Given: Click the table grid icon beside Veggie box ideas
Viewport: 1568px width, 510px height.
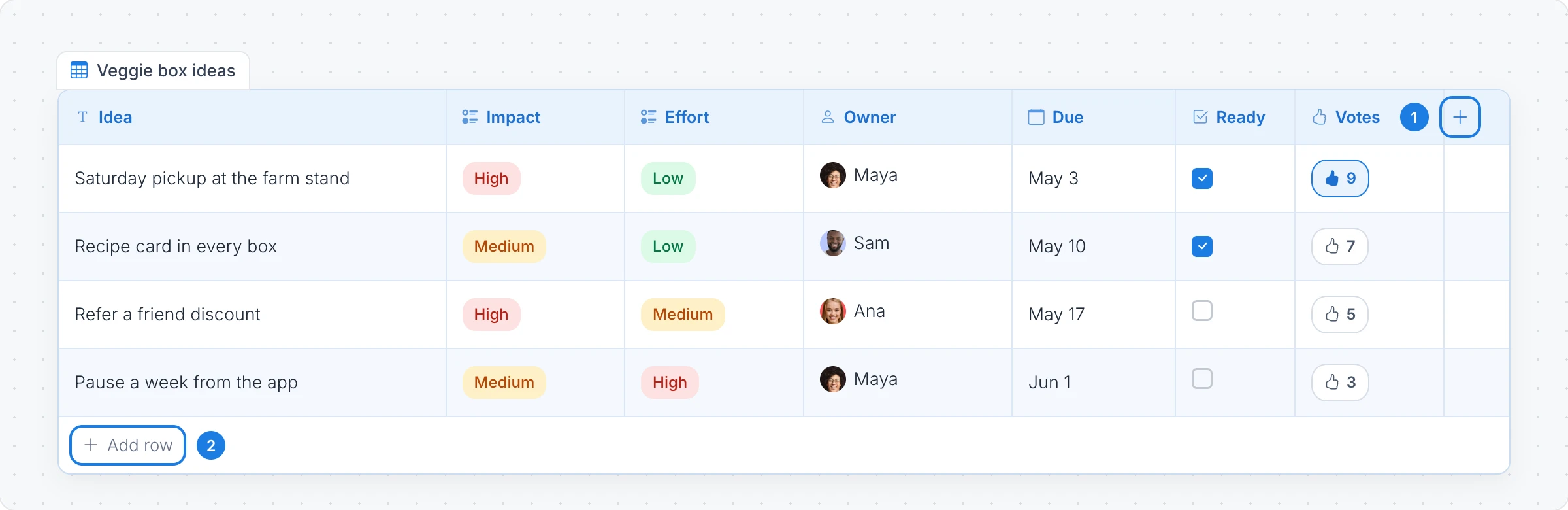Looking at the screenshot, I should pyautogui.click(x=79, y=71).
